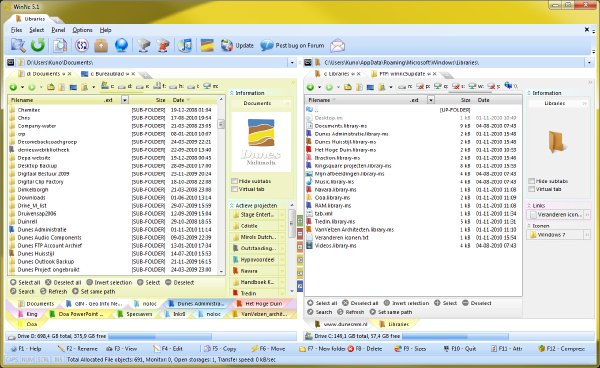Open the Het Hoge Duin bottom tab
The width and height of the screenshot is (600, 368).
tap(259, 303)
